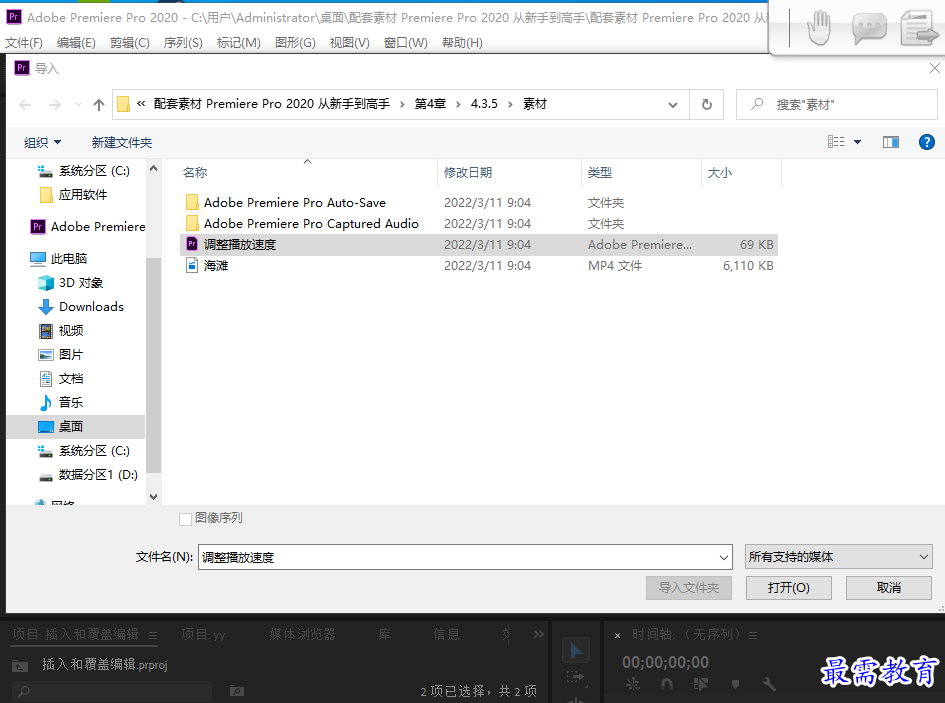
Task: Select Adobe Premiere Pro Captured Audio folder
Action: point(311,224)
